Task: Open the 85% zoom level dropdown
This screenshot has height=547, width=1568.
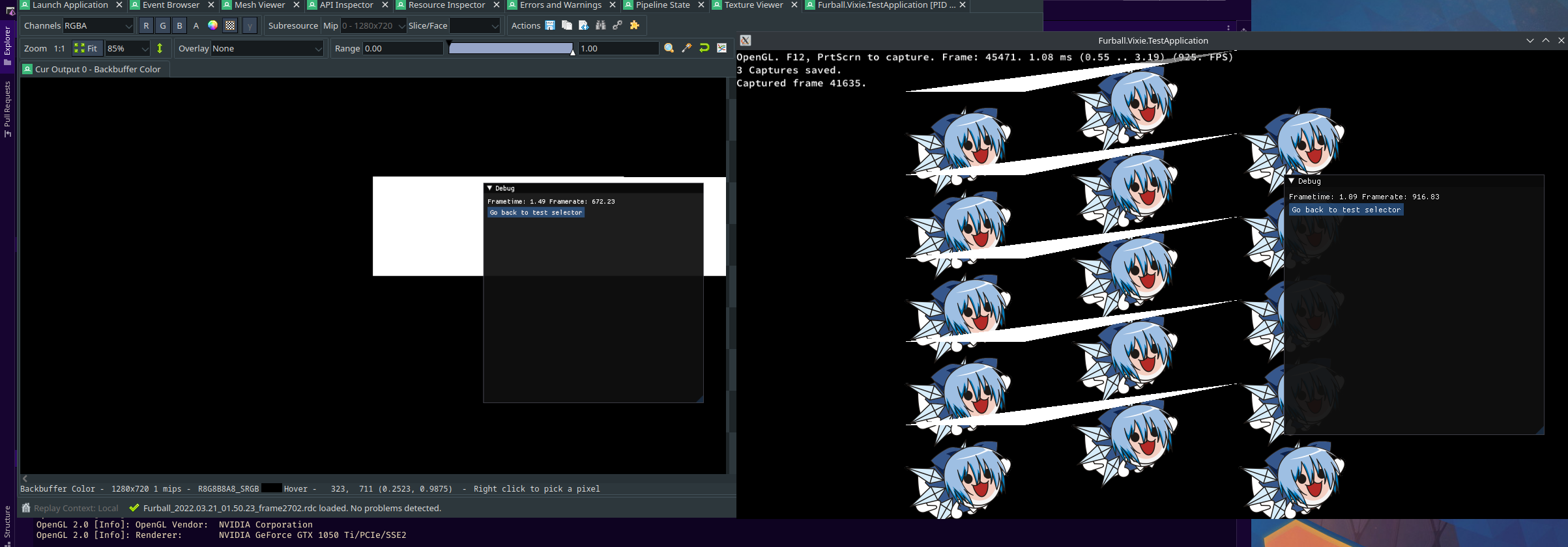Action: (x=128, y=48)
